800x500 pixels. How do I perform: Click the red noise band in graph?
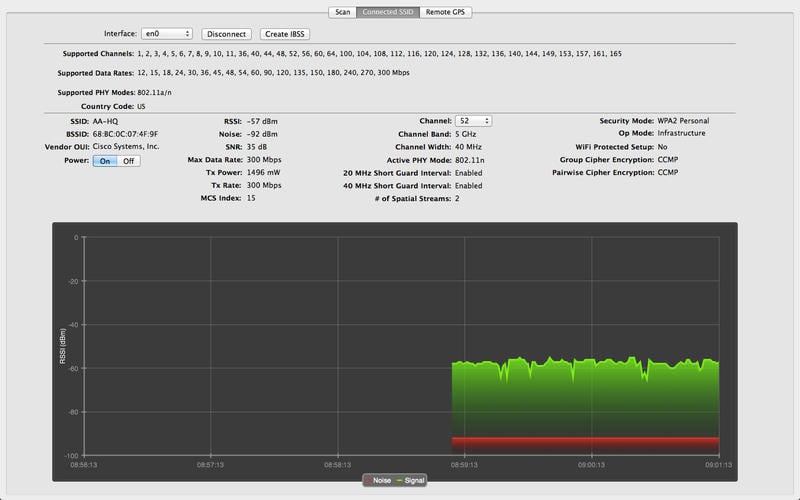coord(585,445)
